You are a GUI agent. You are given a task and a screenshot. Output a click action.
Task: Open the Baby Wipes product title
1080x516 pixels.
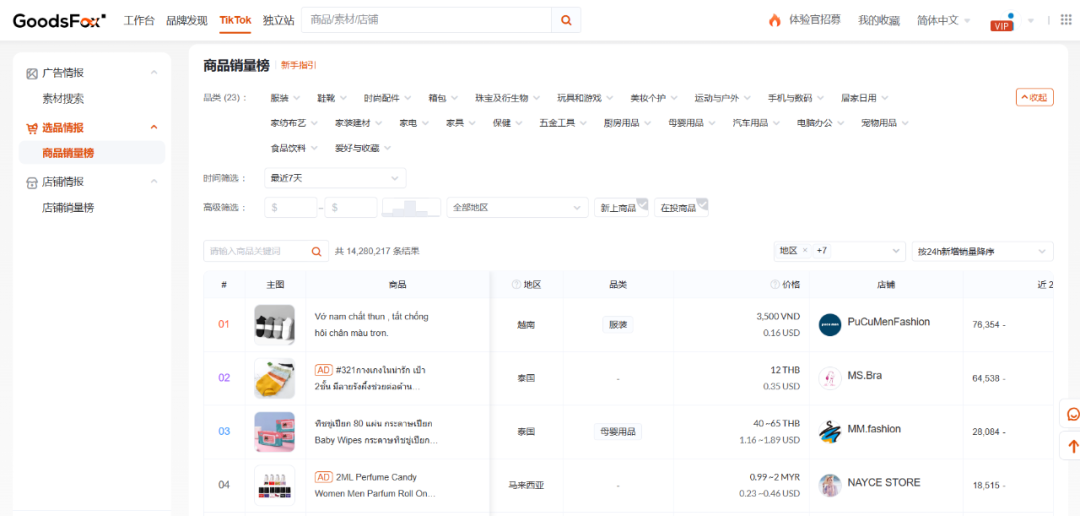376,431
